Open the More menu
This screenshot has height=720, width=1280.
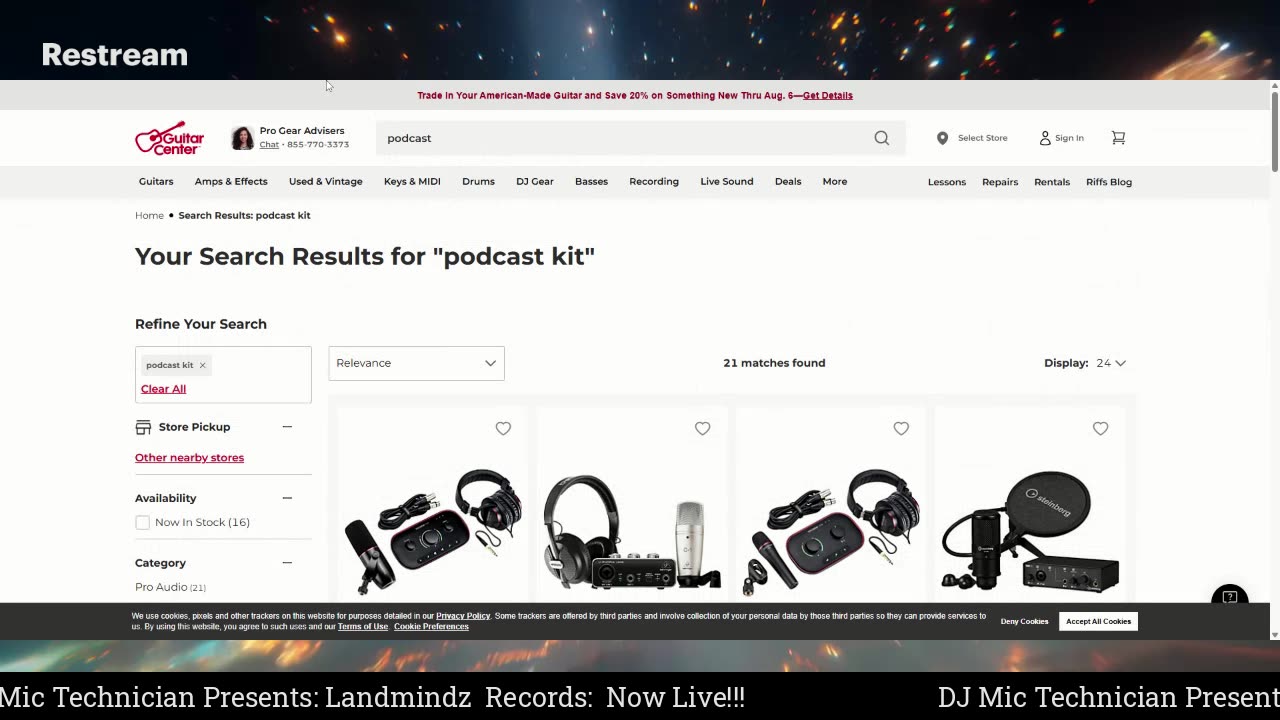(835, 182)
